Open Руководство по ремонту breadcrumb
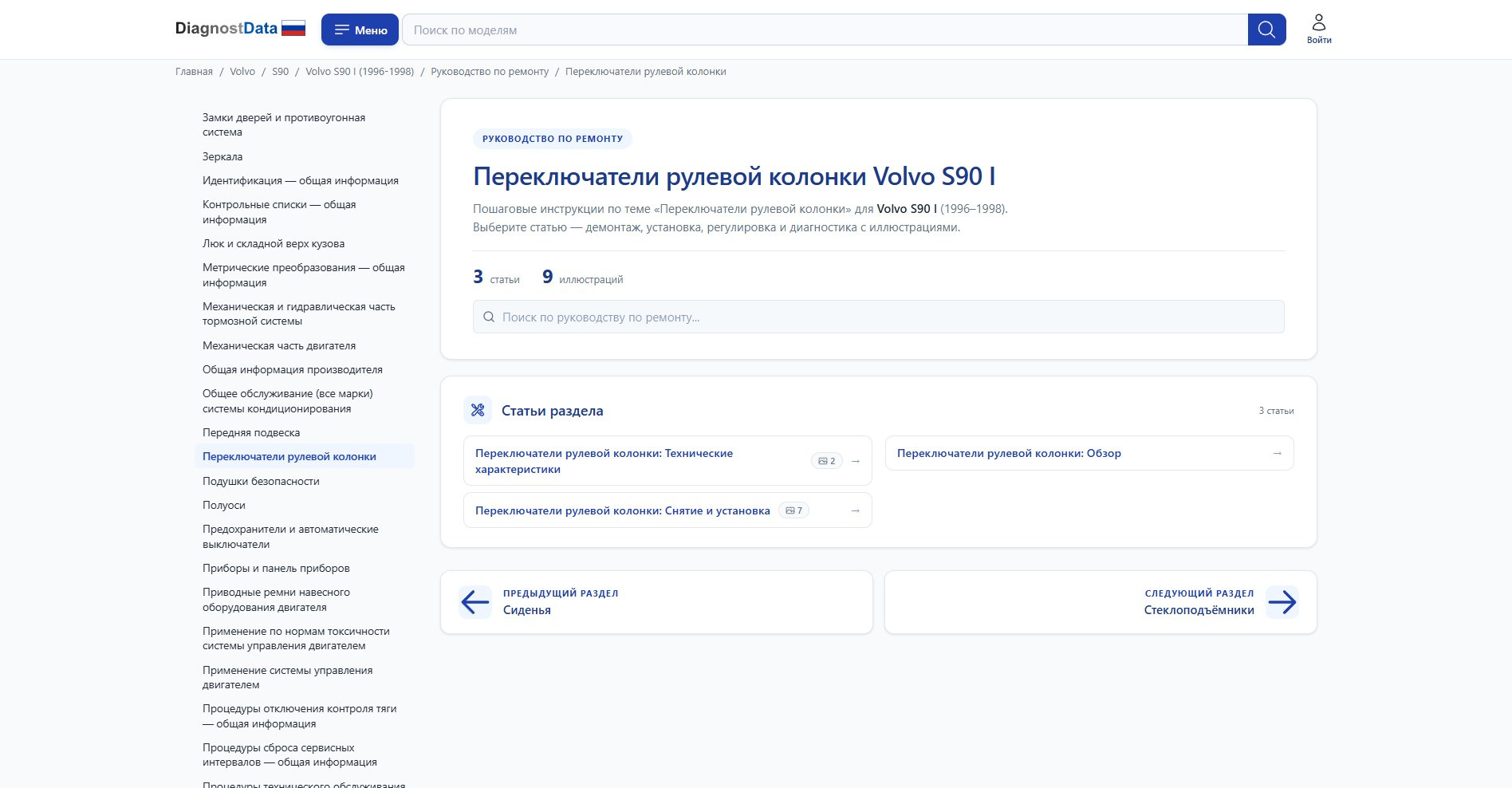The height and width of the screenshot is (788, 1512). pos(490,72)
